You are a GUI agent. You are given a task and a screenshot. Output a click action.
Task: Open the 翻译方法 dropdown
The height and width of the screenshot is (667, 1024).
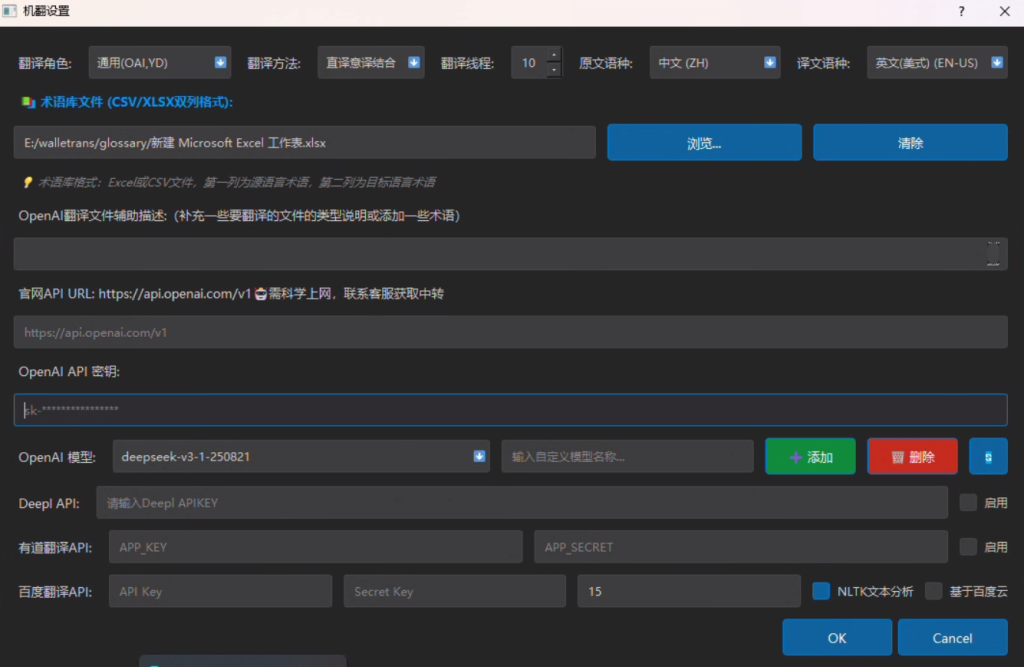[413, 62]
